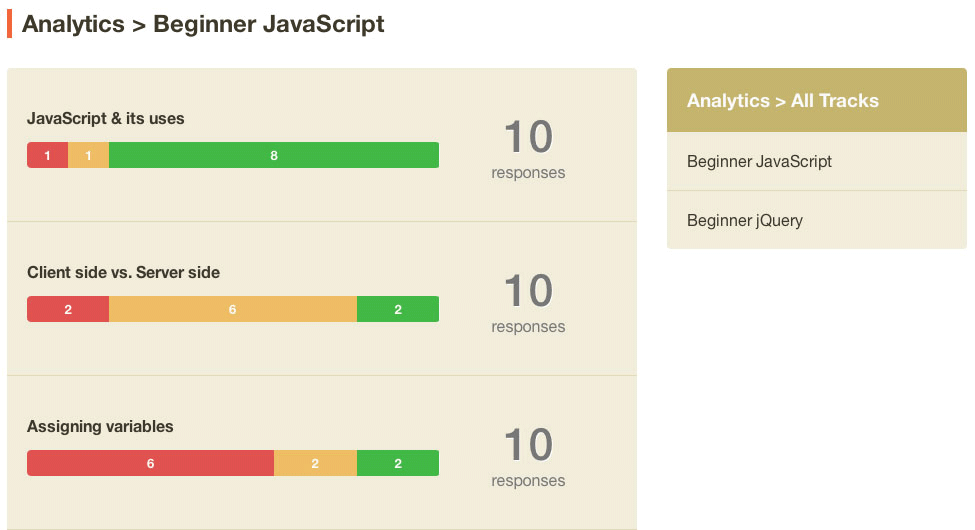Click yellow segment showing 6 responses
975x530 pixels.
tap(233, 309)
